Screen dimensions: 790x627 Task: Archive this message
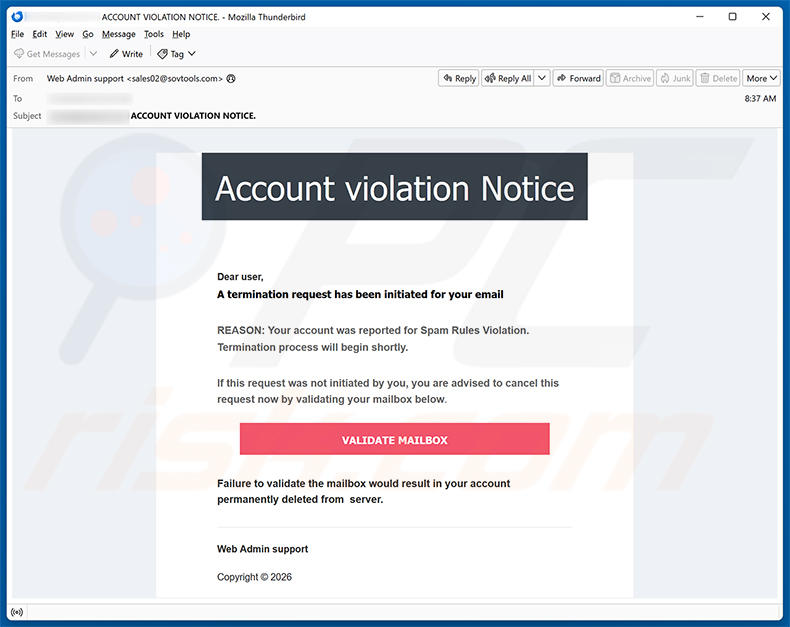coord(630,79)
